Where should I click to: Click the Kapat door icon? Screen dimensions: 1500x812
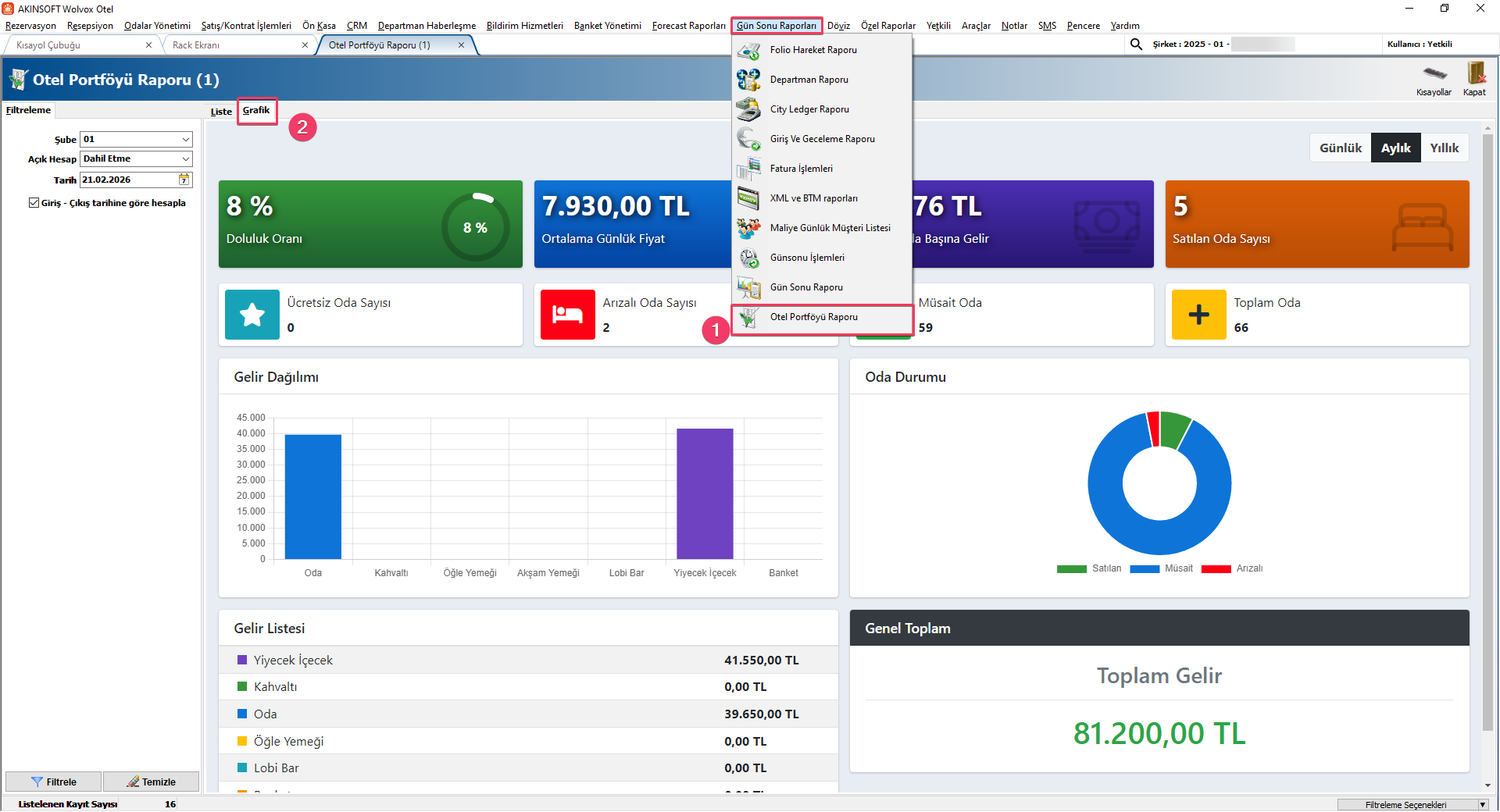coord(1476,73)
